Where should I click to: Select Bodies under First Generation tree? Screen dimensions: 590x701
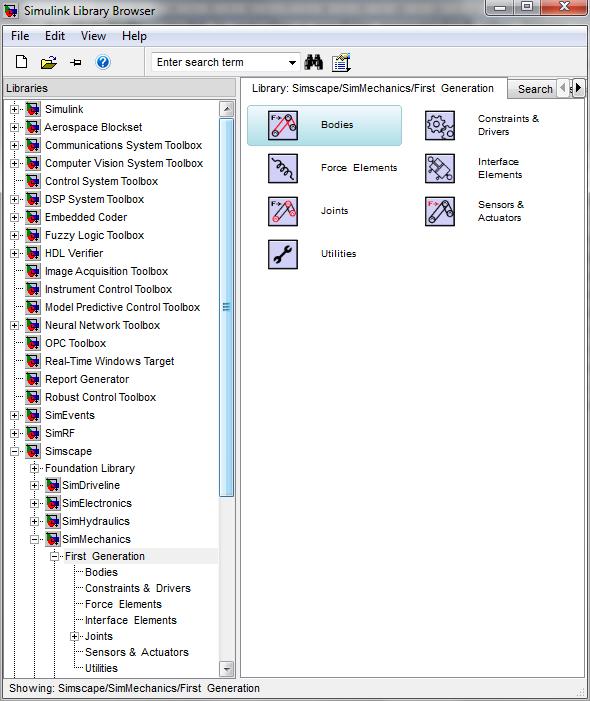click(x=101, y=572)
